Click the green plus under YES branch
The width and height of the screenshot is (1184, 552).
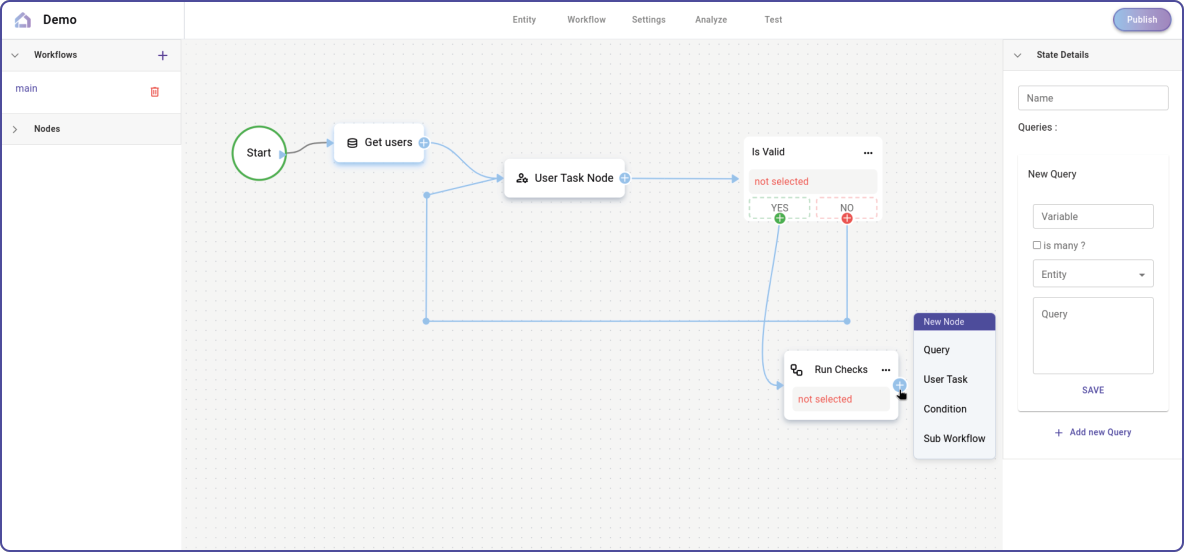[779, 218]
